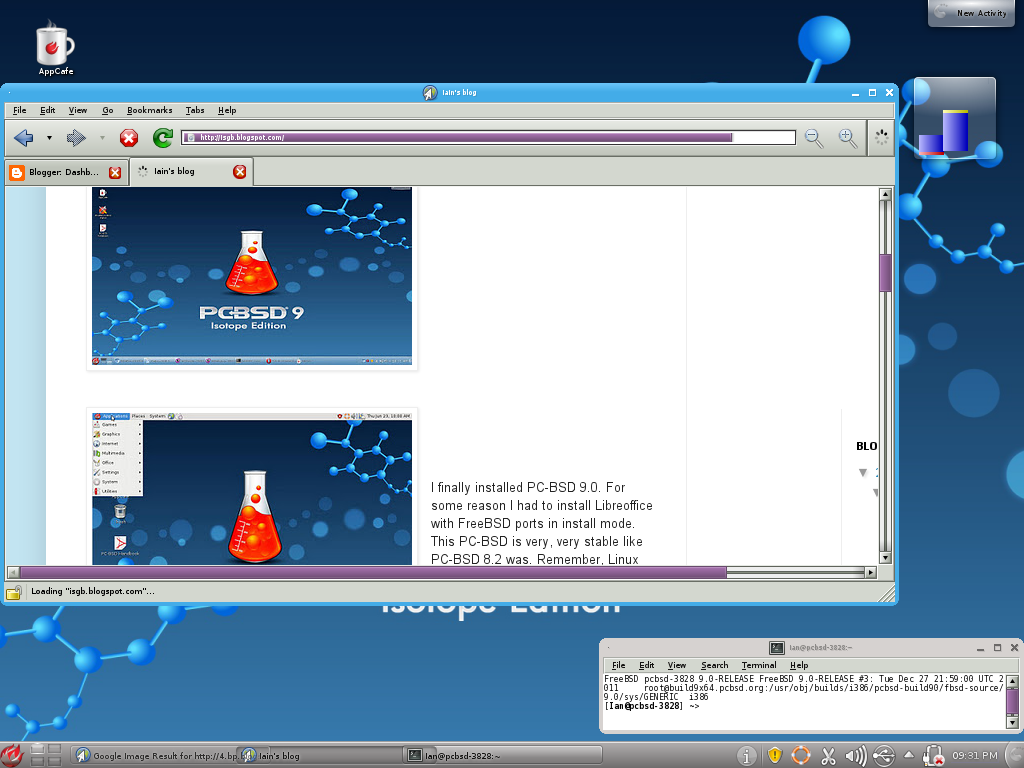1024x768 pixels.
Task: Click the yellow shield update tray icon
Action: tap(775, 756)
